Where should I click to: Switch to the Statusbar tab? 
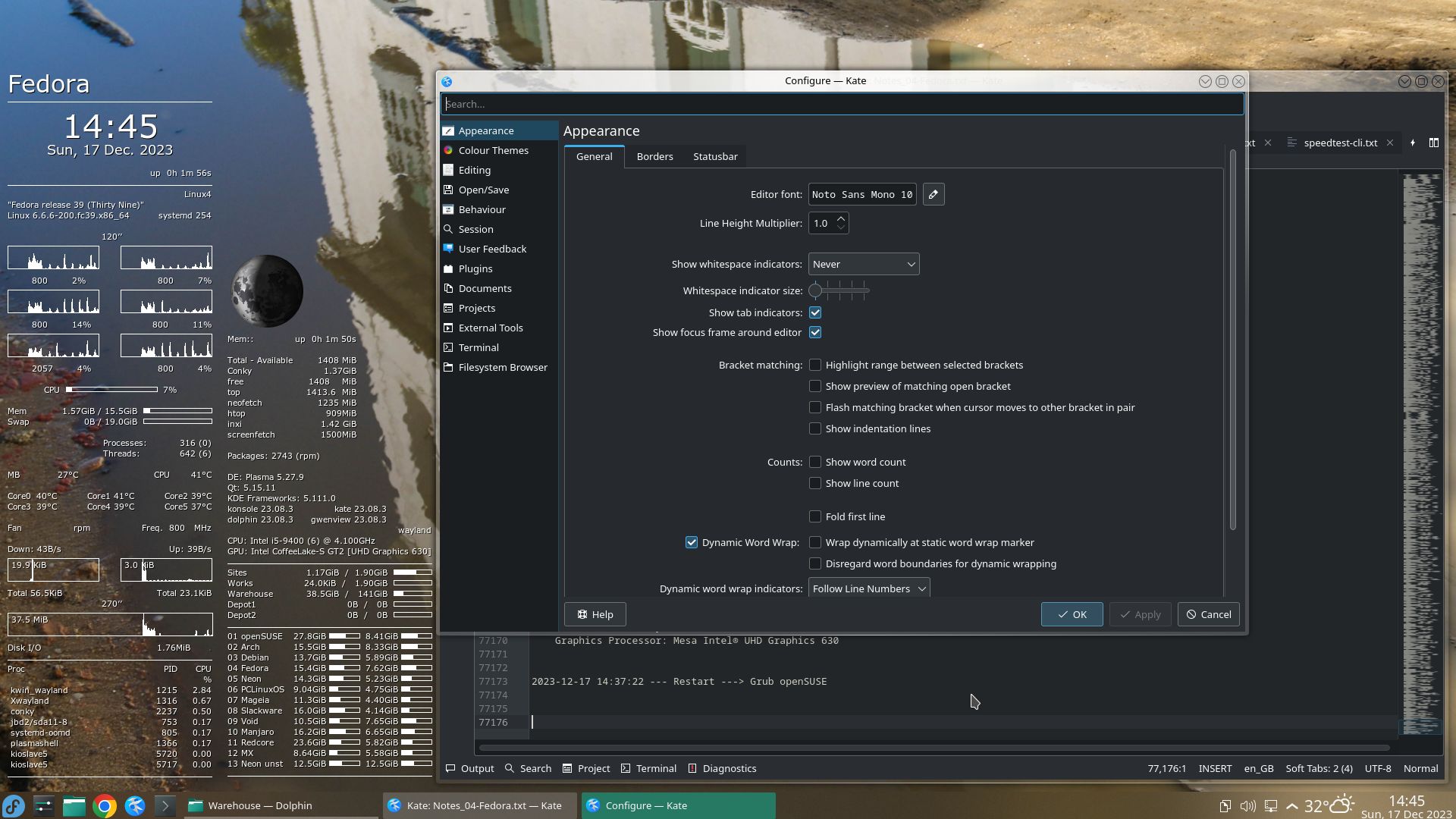[714, 157]
